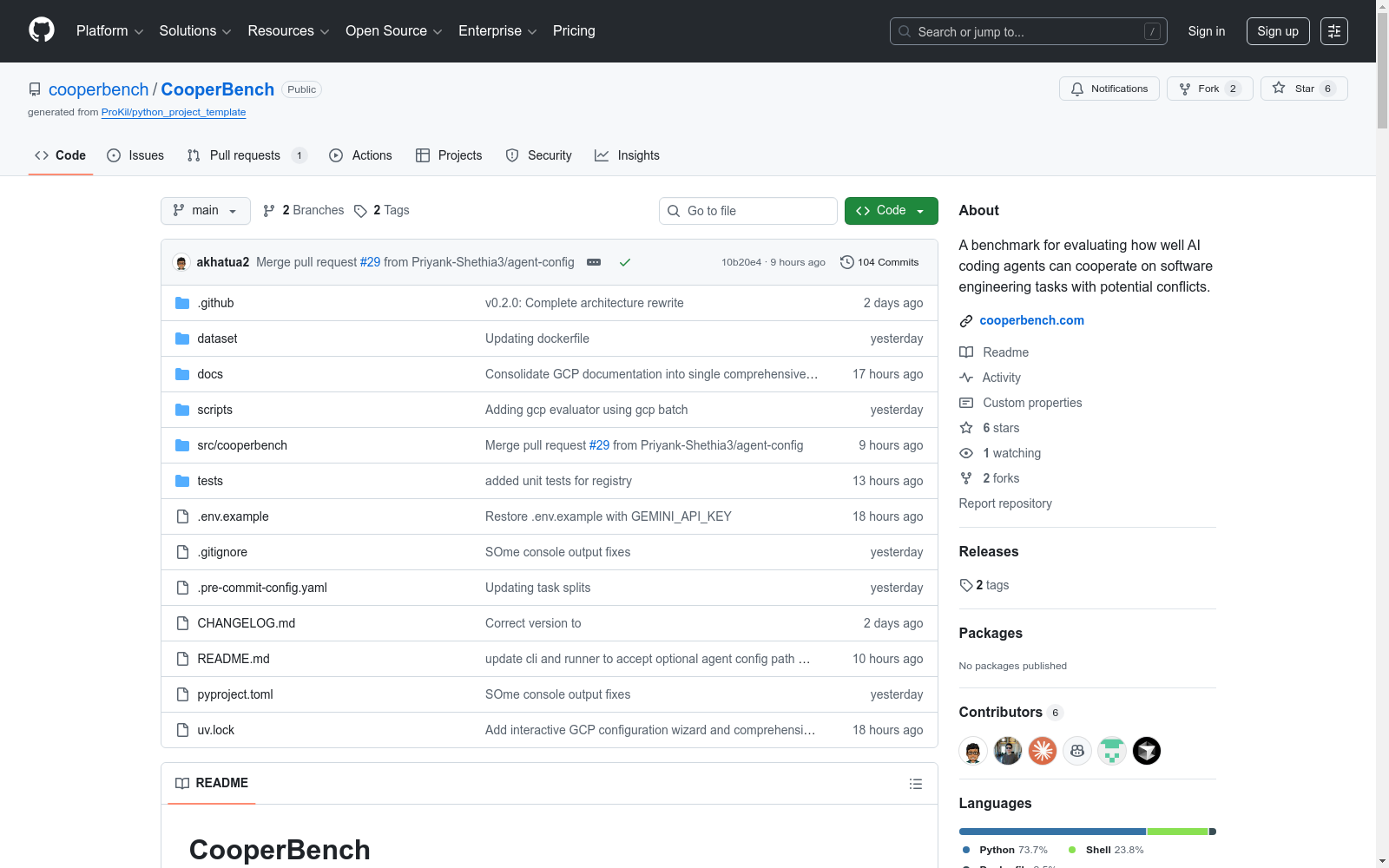Open the README.md file
Viewport: 1389px width, 868px height.
click(234, 659)
